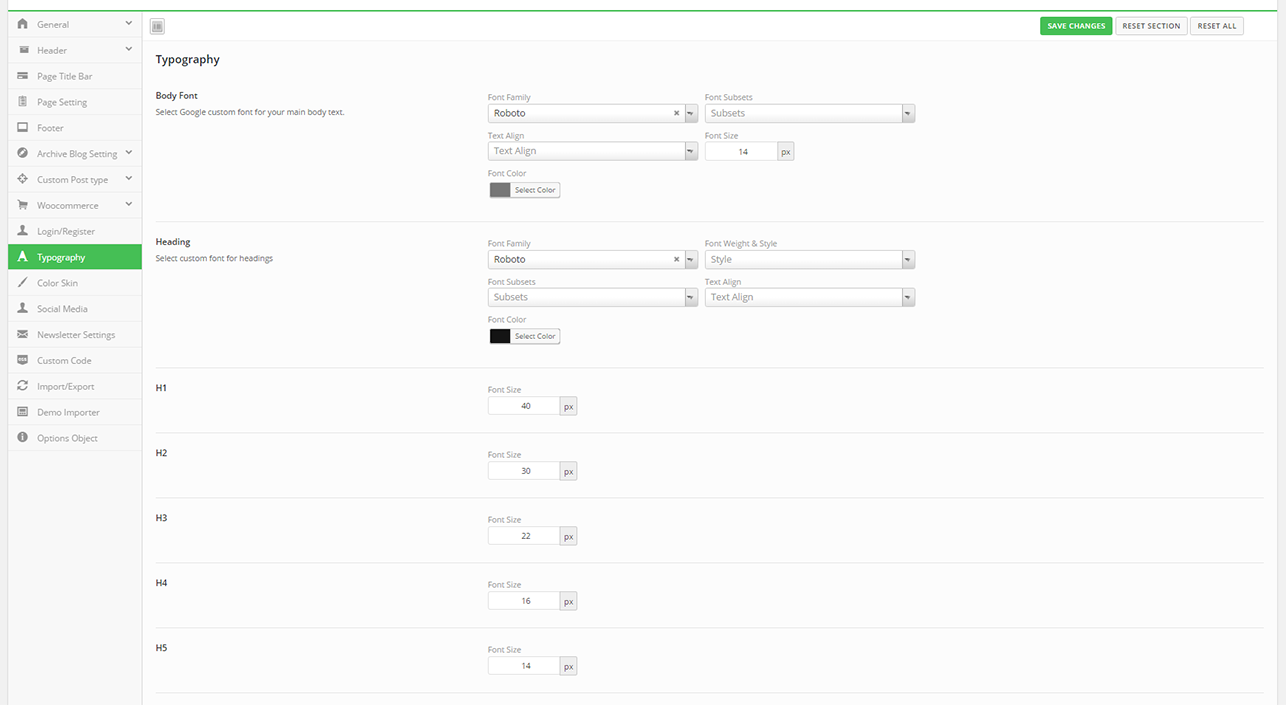Click the black Heading font color swatch
Screen dimensions: 1286x705
[500, 336]
